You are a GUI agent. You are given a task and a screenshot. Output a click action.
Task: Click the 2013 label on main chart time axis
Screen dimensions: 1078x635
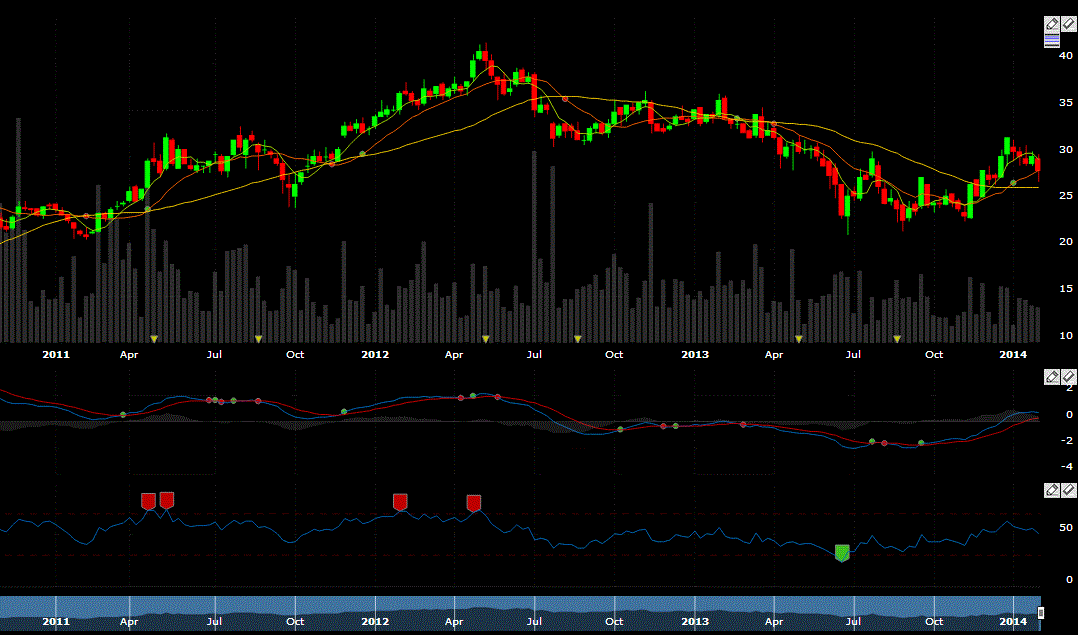(694, 355)
